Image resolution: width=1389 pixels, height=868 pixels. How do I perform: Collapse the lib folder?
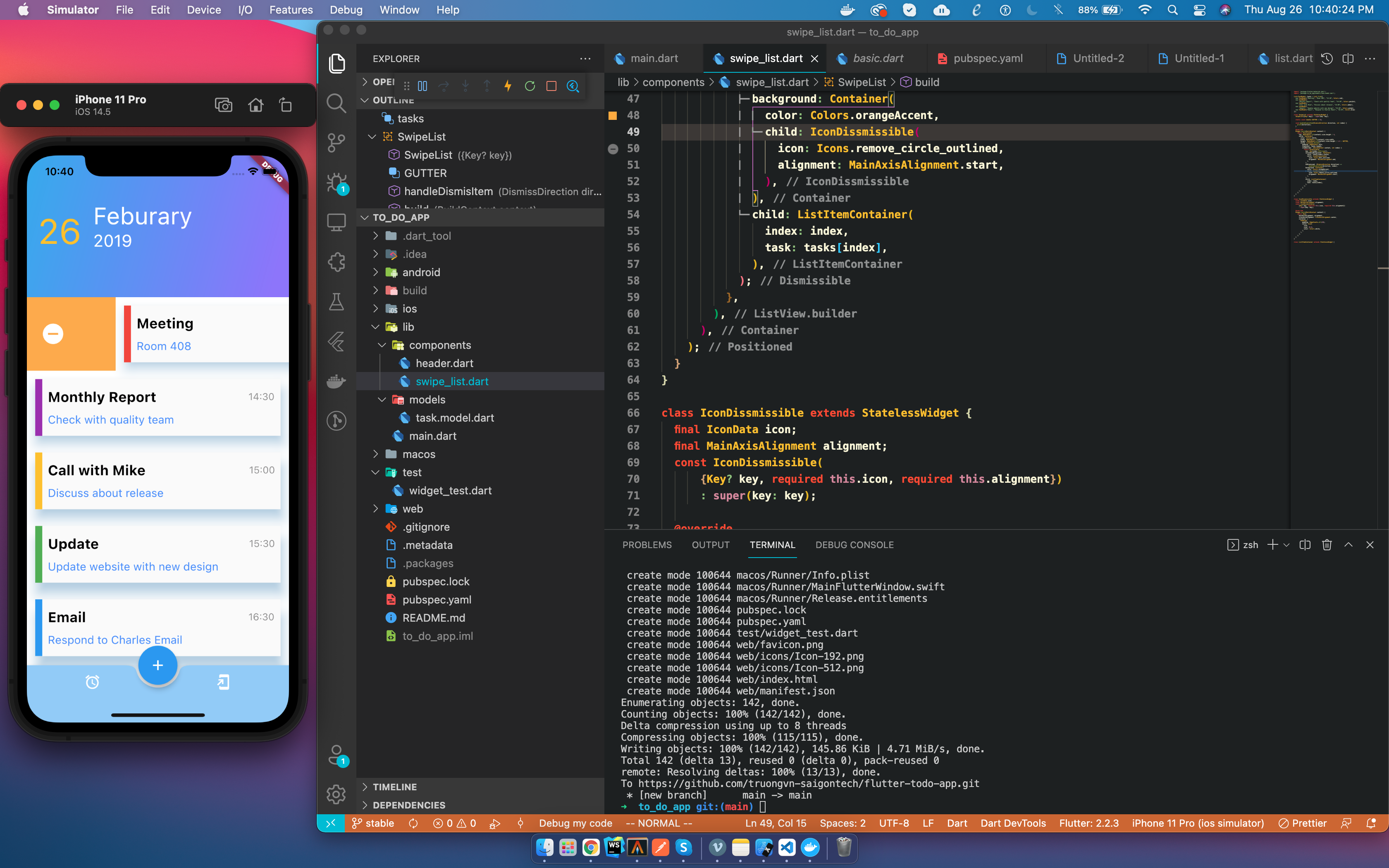coord(375,327)
